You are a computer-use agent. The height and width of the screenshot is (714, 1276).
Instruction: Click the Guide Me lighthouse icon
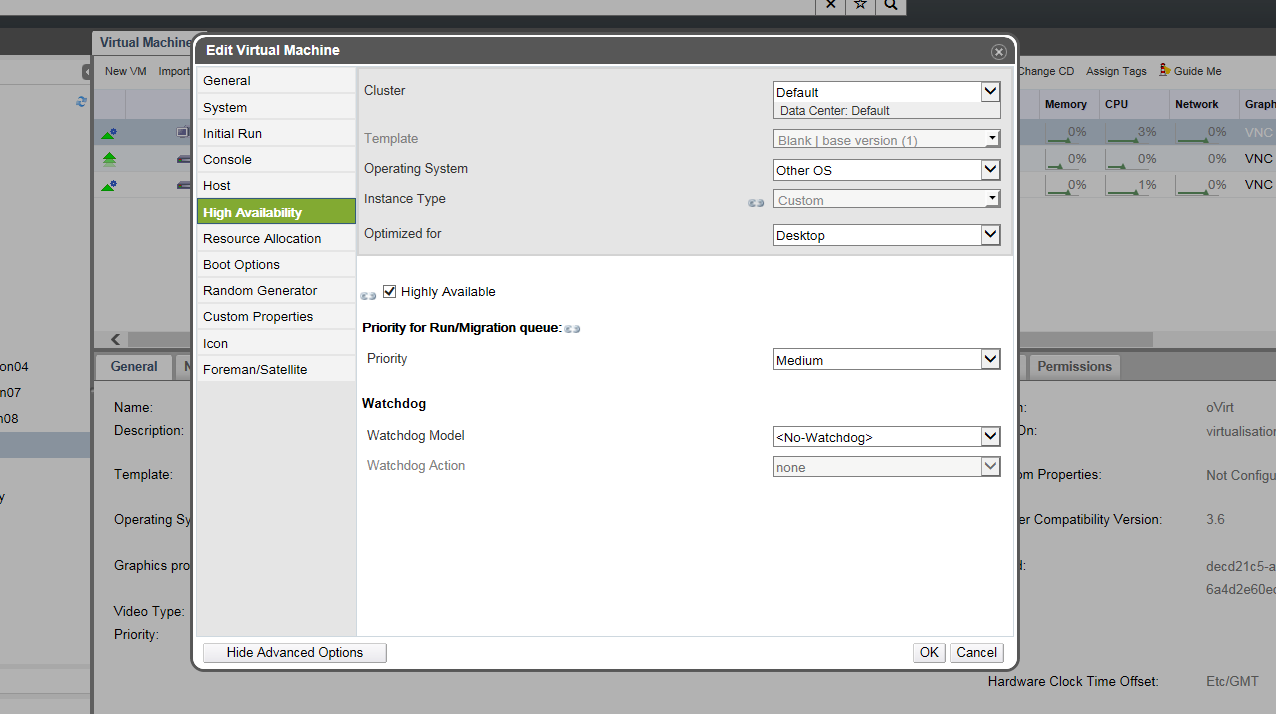[x=1165, y=70]
